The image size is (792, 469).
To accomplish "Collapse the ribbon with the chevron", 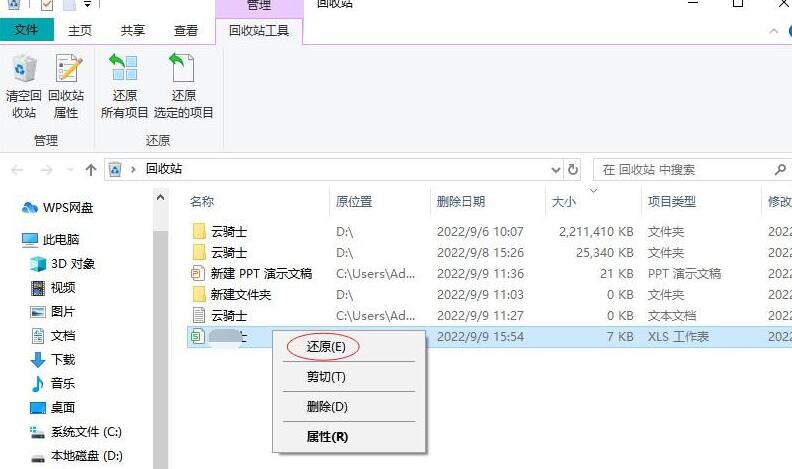I will (x=773, y=31).
